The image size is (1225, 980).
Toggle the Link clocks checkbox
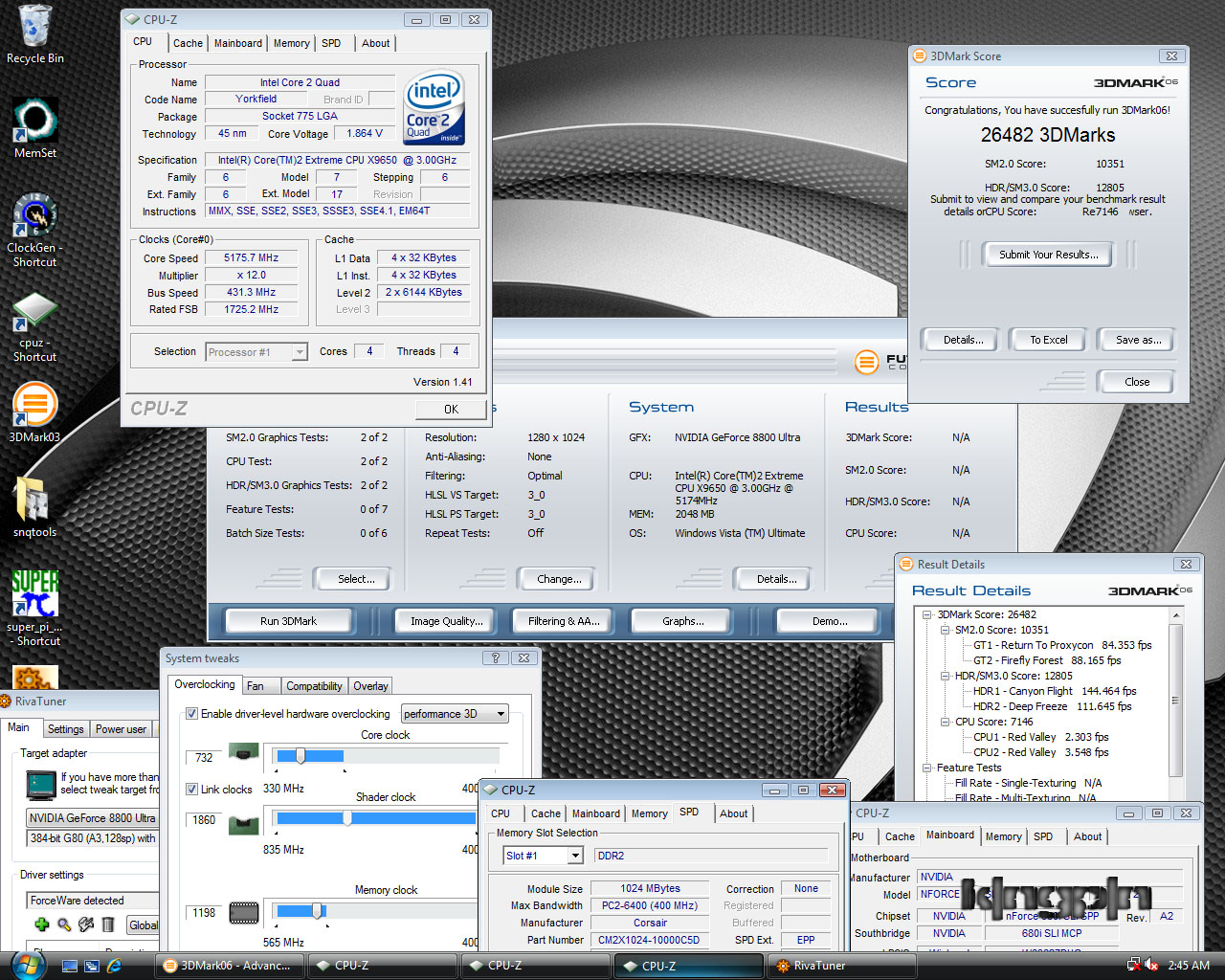click(191, 789)
